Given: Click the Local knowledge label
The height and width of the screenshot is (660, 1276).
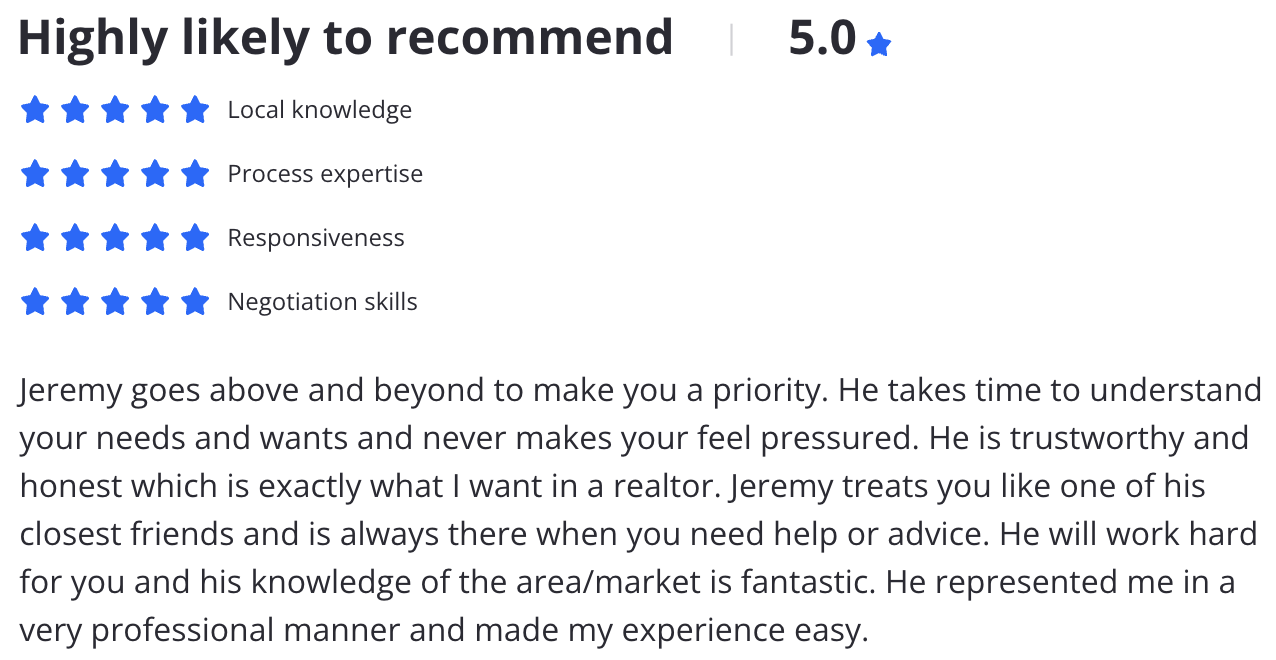Looking at the screenshot, I should pos(320,110).
